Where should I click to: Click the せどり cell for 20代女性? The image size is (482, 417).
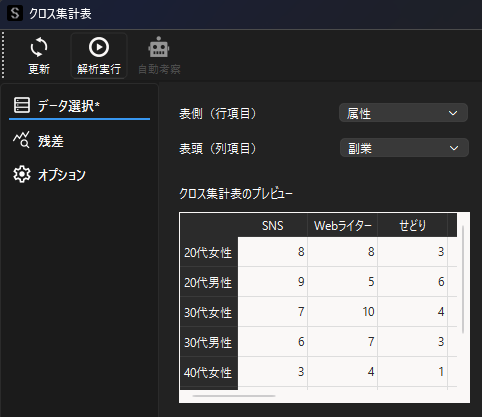click(413, 252)
